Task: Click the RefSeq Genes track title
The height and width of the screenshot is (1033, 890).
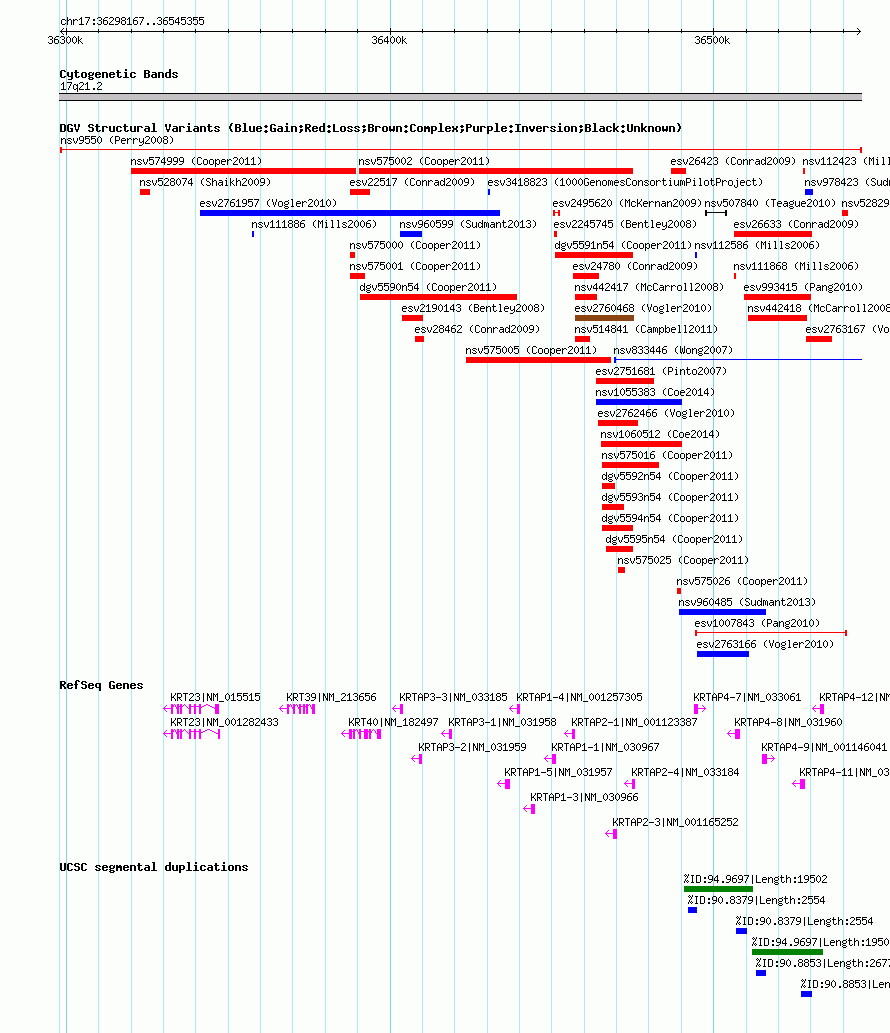Action: 101,685
